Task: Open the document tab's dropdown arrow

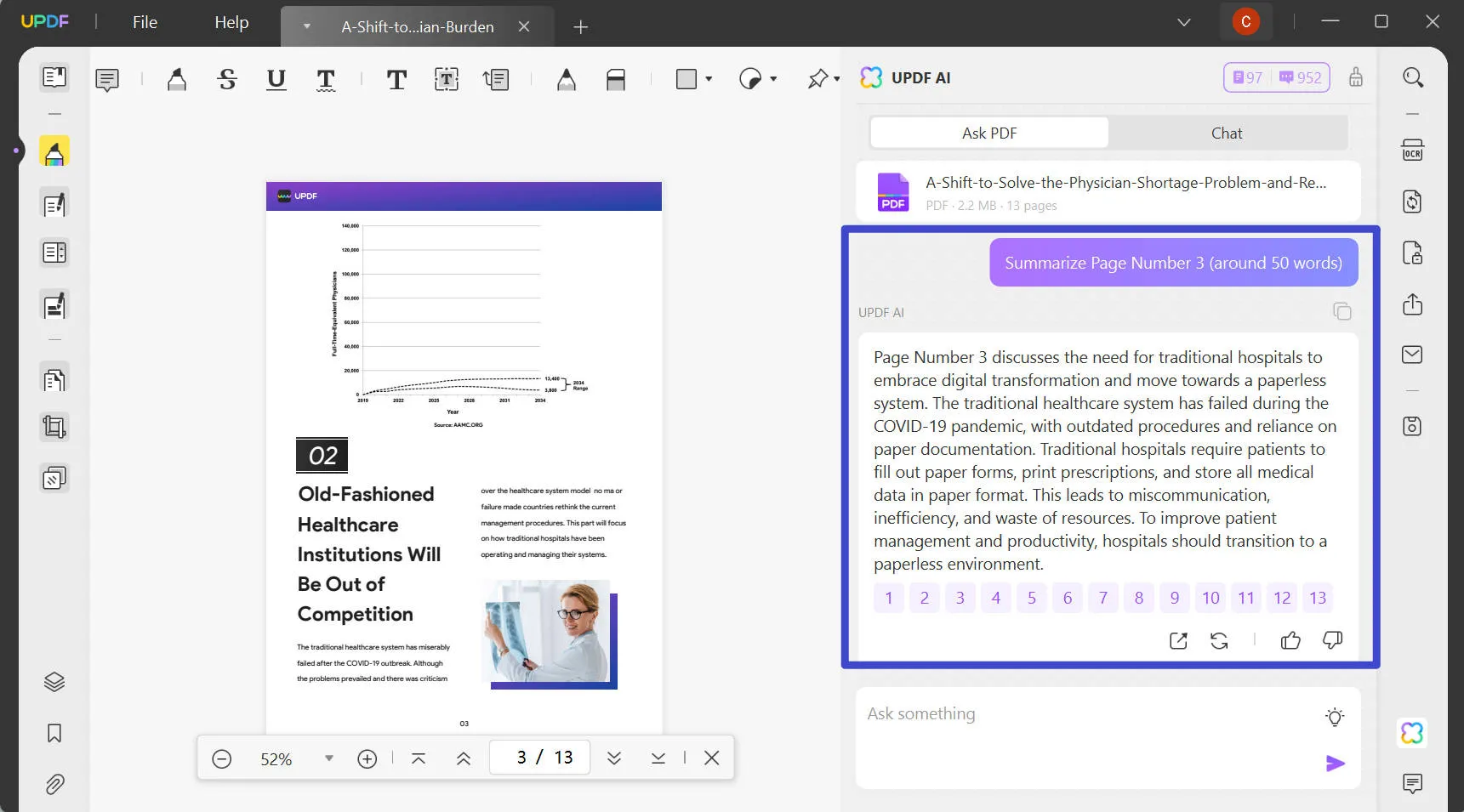Action: [x=307, y=26]
